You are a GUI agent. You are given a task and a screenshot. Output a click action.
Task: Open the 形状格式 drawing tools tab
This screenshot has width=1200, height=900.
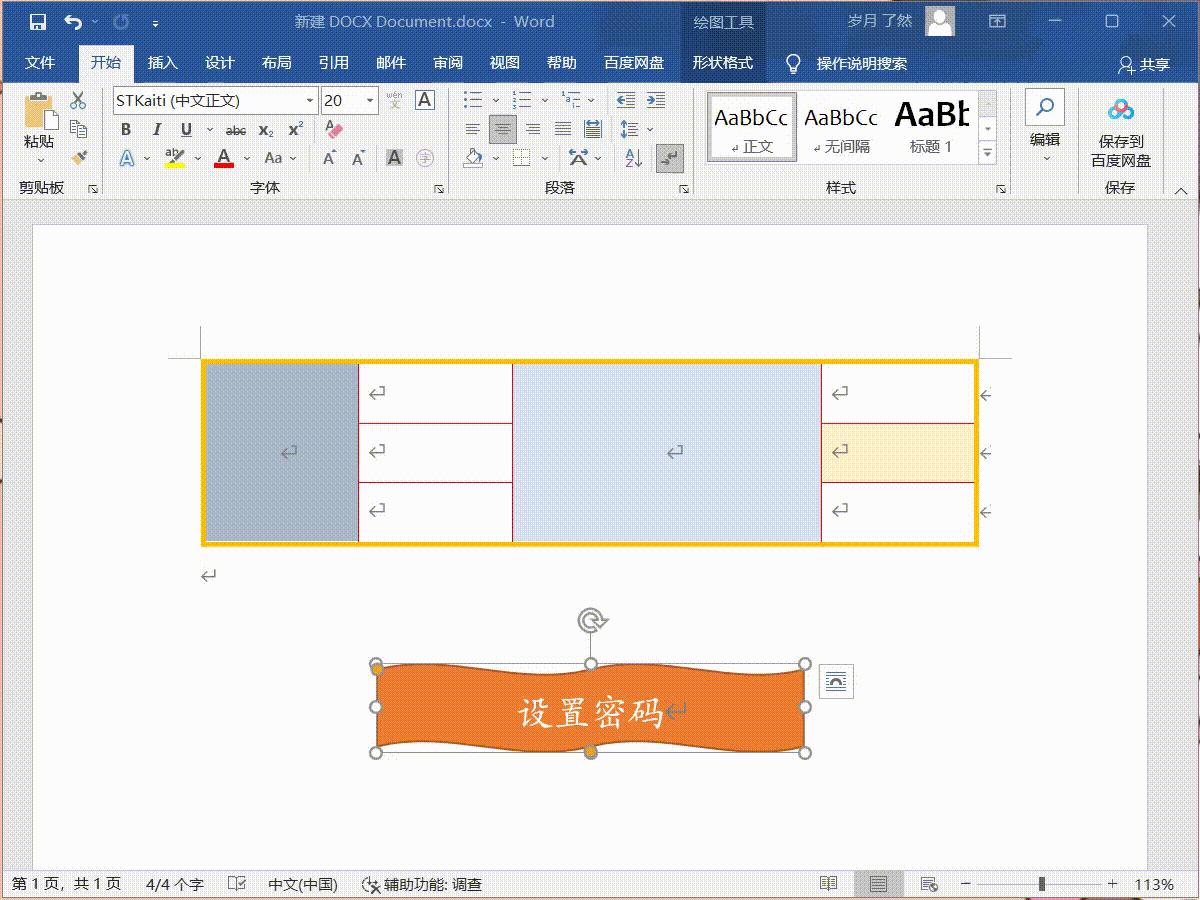coord(723,62)
